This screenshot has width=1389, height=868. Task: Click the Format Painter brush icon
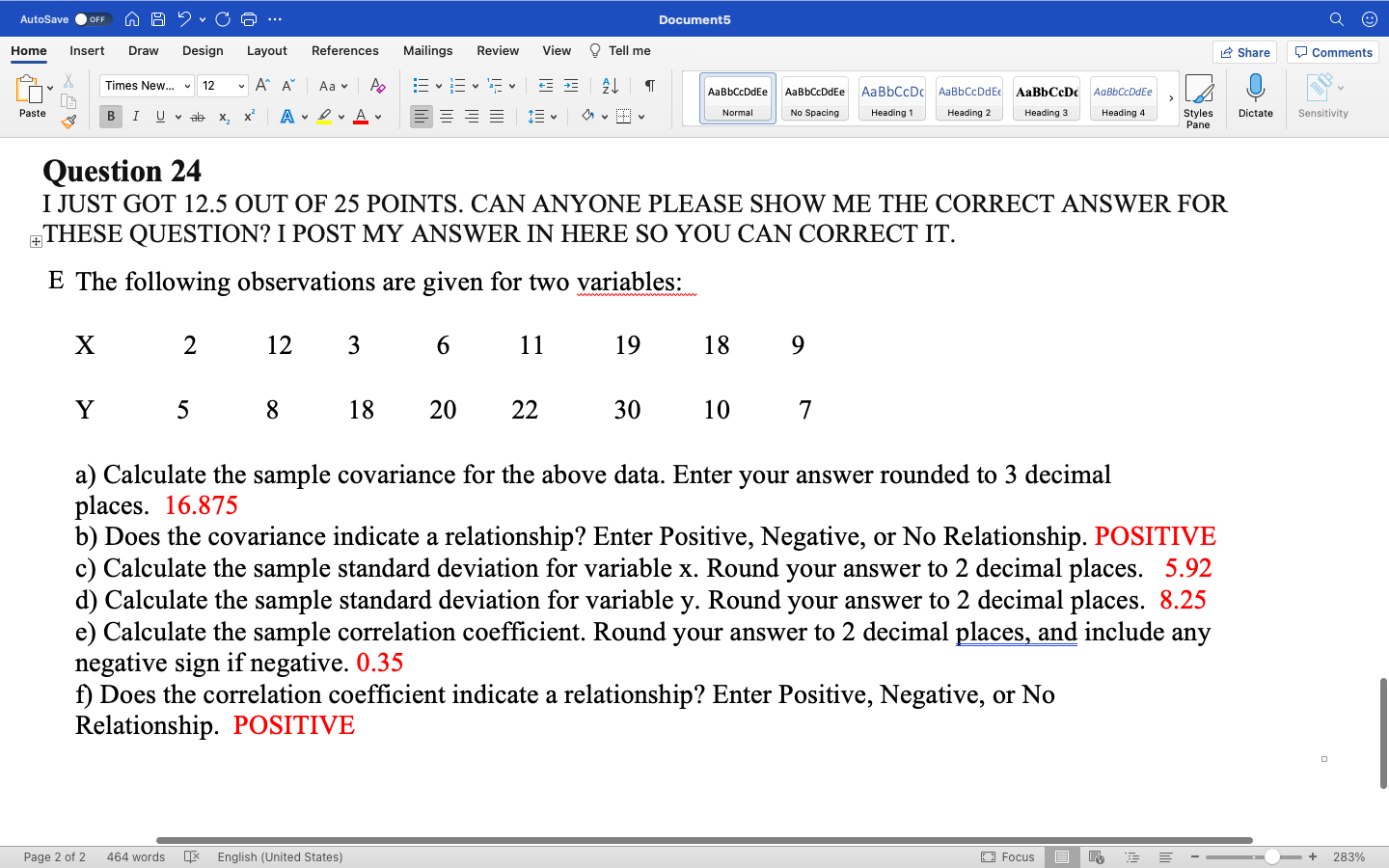pyautogui.click(x=68, y=122)
